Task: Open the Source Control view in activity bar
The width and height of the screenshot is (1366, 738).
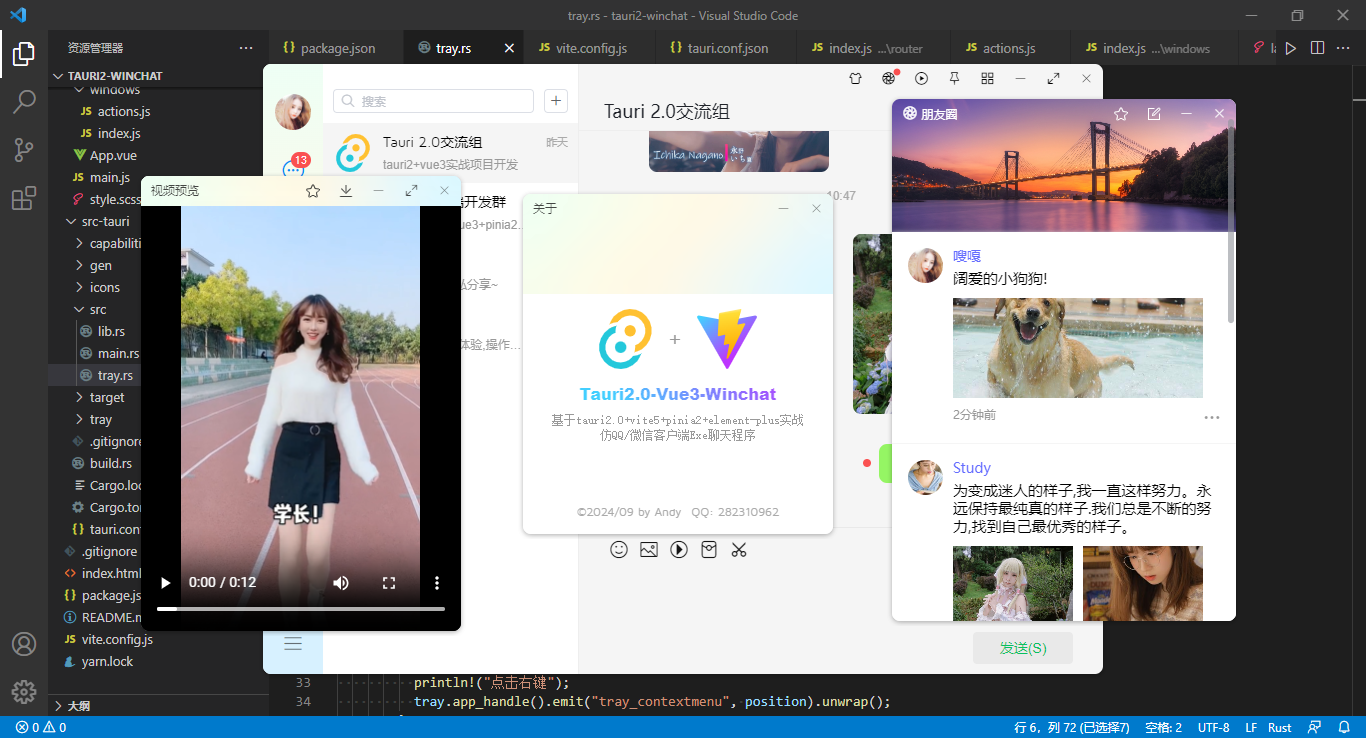Action: pos(24,150)
